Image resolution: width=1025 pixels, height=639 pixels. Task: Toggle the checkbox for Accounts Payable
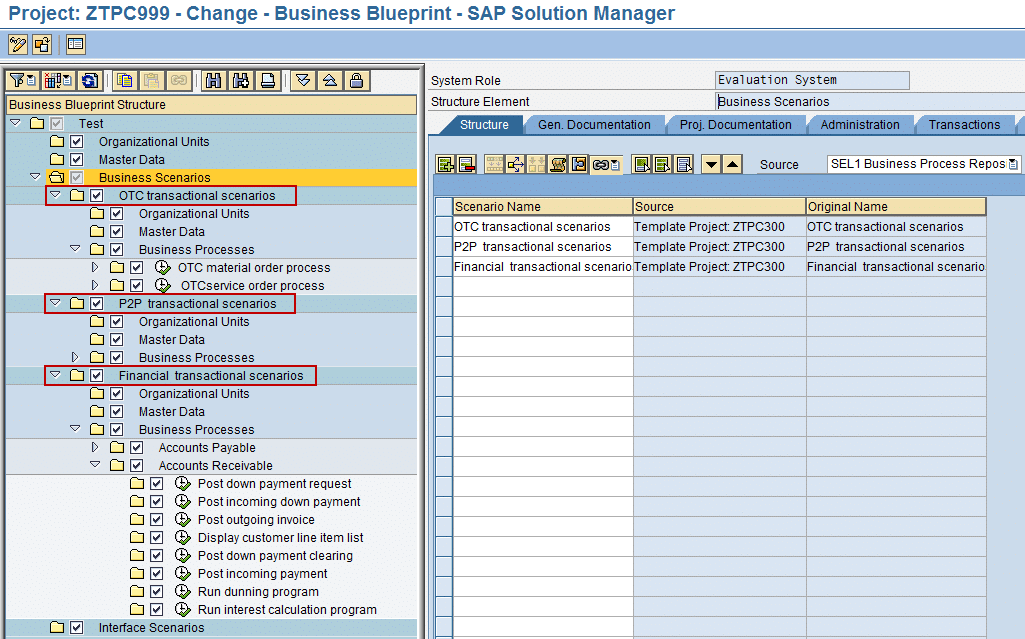[135, 447]
